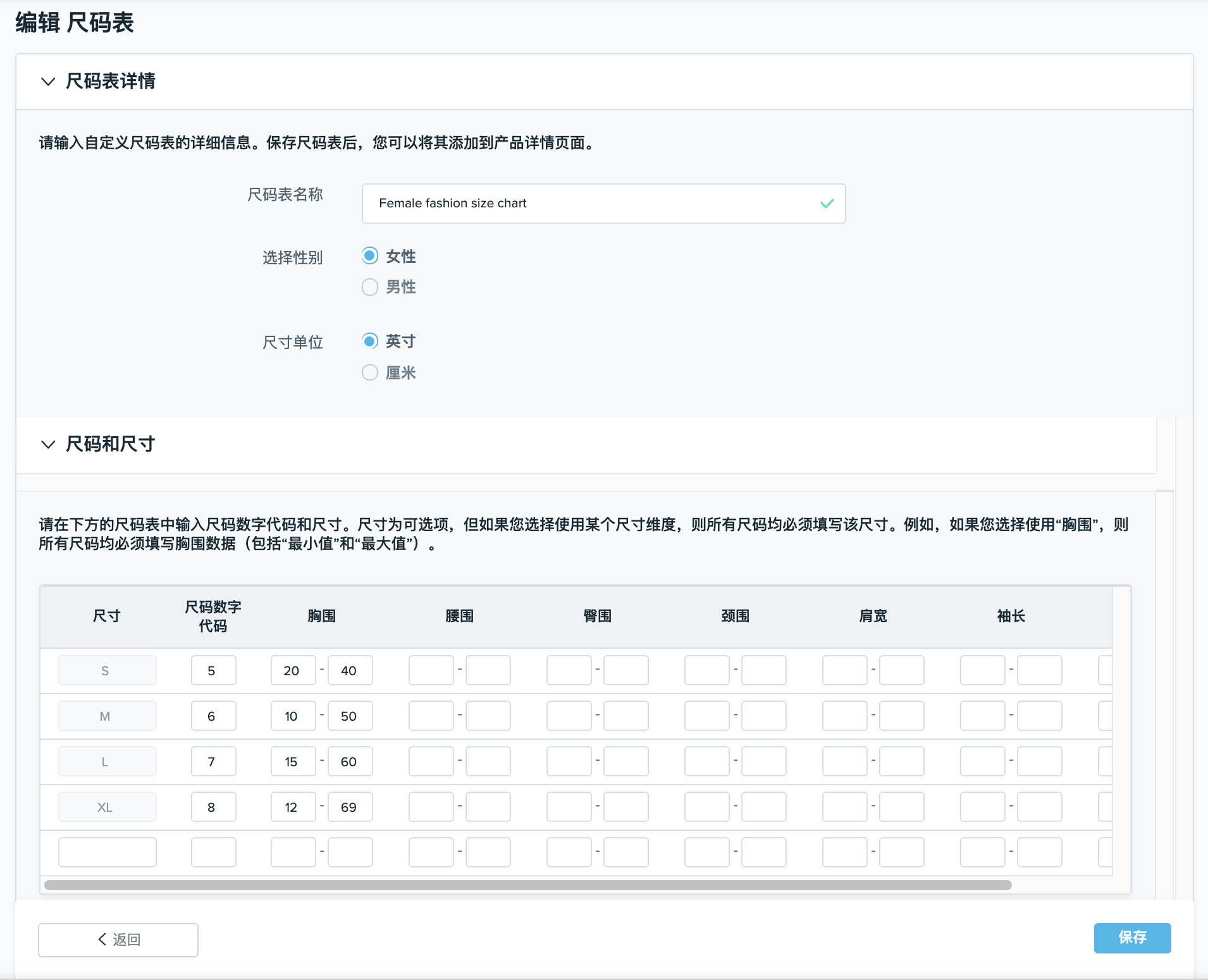Viewport: 1208px width, 980px height.
Task: Click size code field showing 8 for XL
Action: 213,806
